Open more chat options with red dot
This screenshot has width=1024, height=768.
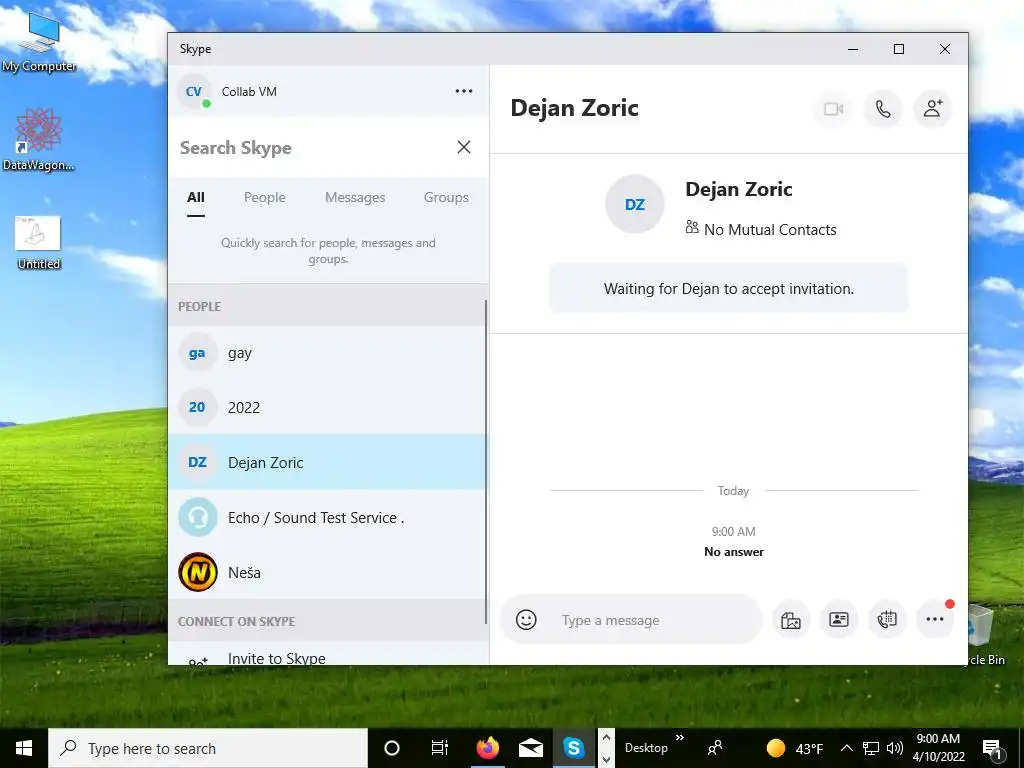pyautogui.click(x=935, y=620)
